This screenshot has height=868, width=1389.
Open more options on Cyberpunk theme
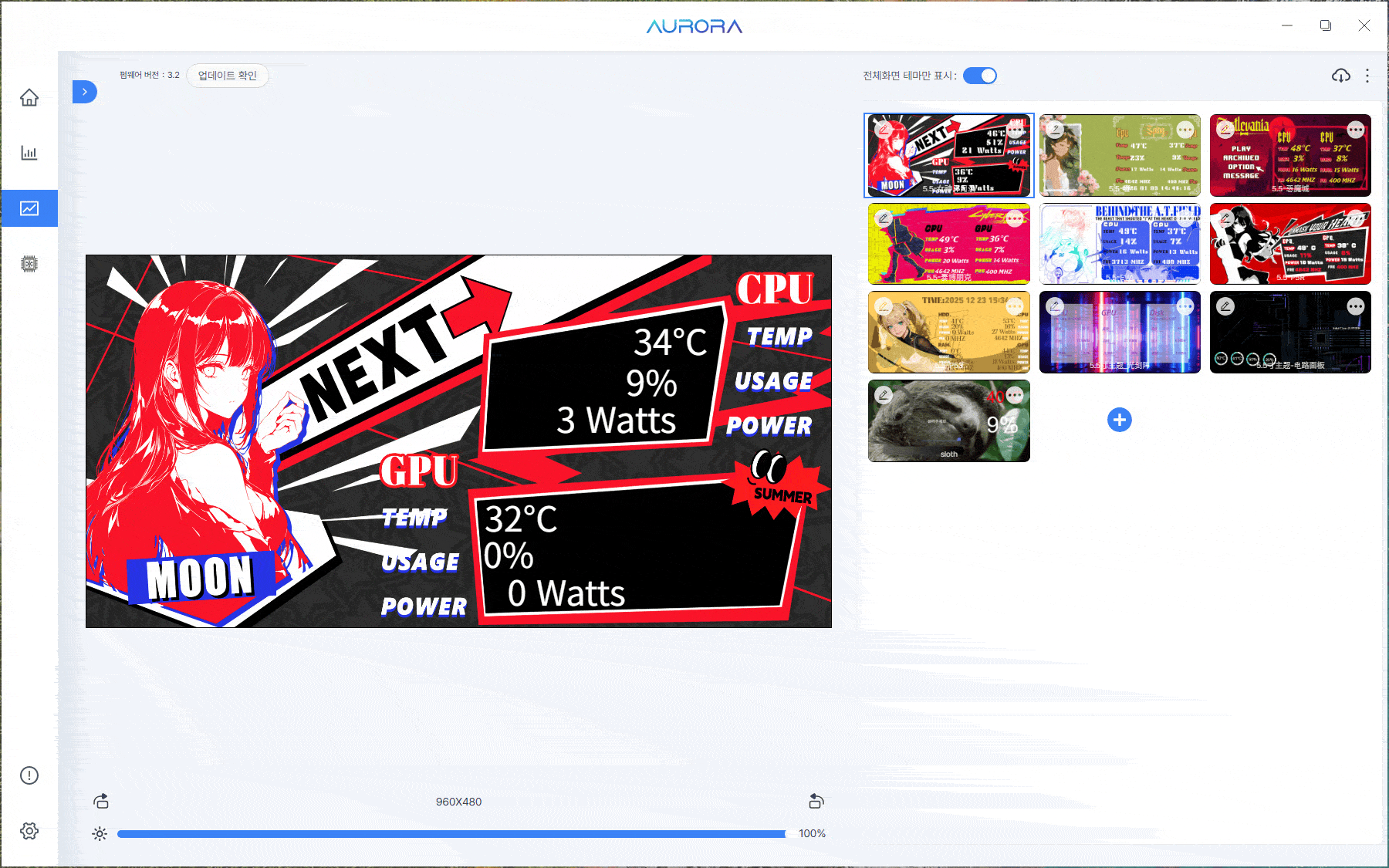pyautogui.click(x=1014, y=218)
